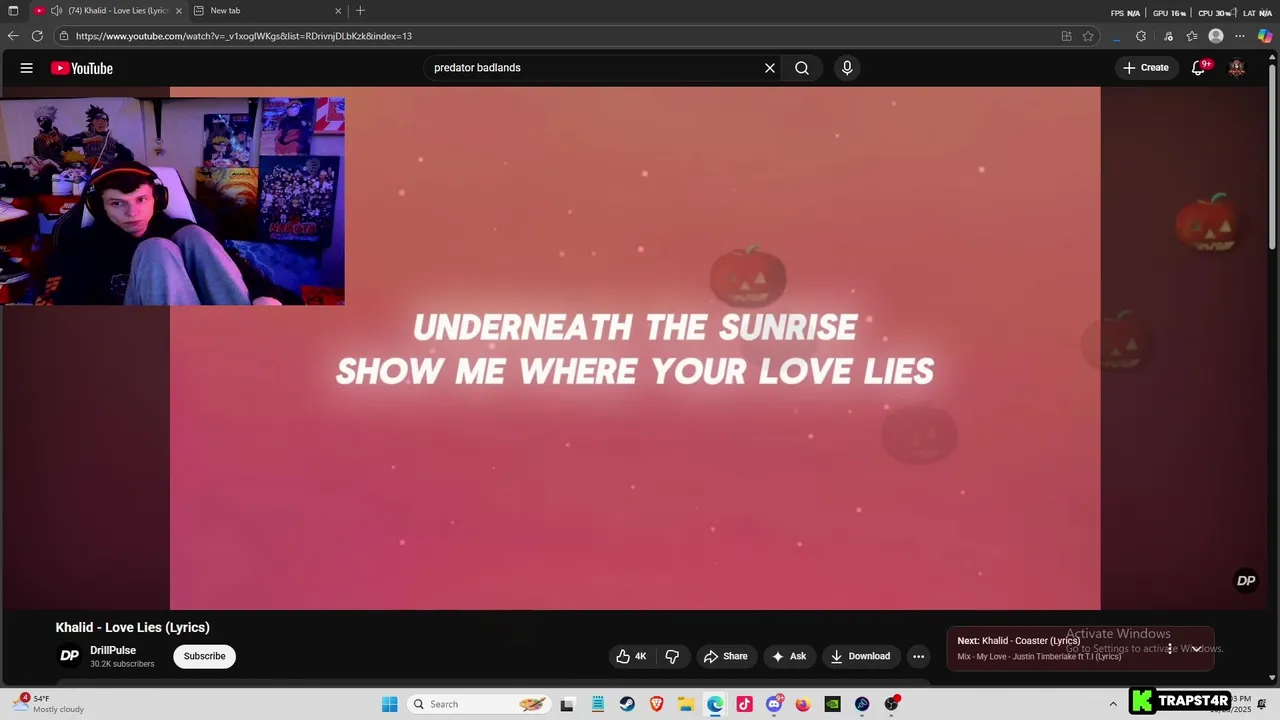Open the Copilot sidebar icon
This screenshot has width=1280, height=720.
point(1265,36)
